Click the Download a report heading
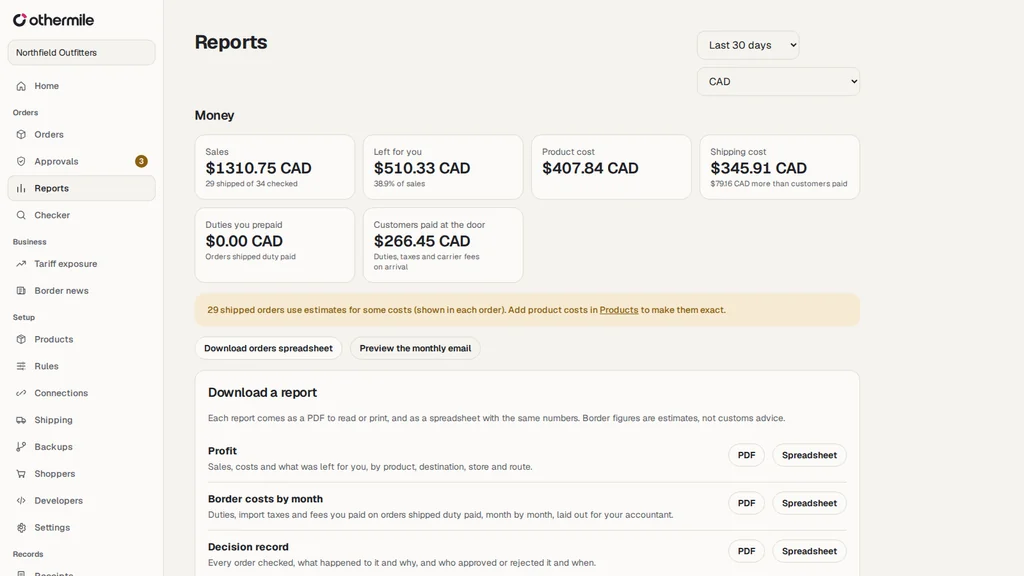Screen dimensions: 1024x576 pyautogui.click(x=263, y=392)
